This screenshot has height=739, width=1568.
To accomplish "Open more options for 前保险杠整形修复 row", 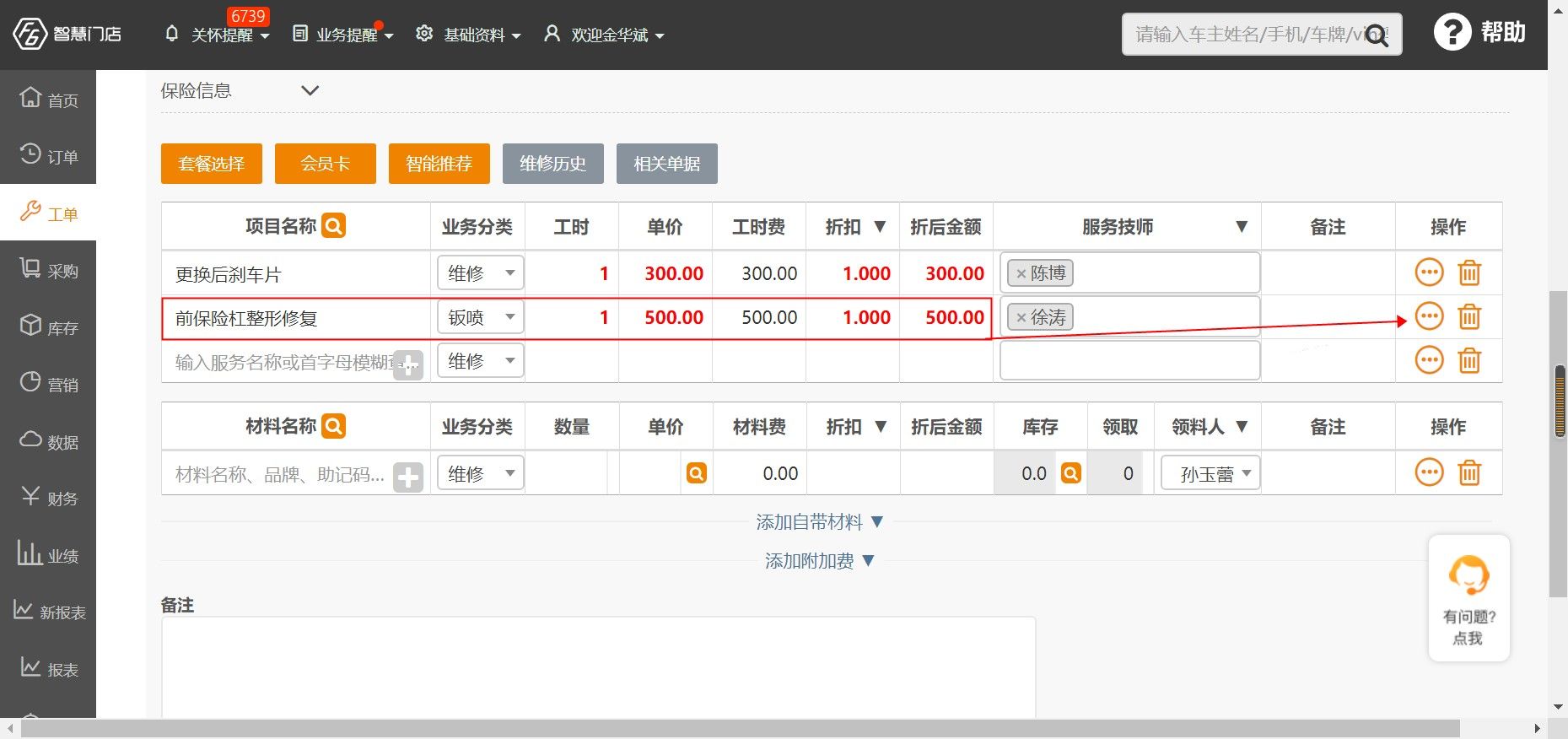I will pyautogui.click(x=1429, y=316).
